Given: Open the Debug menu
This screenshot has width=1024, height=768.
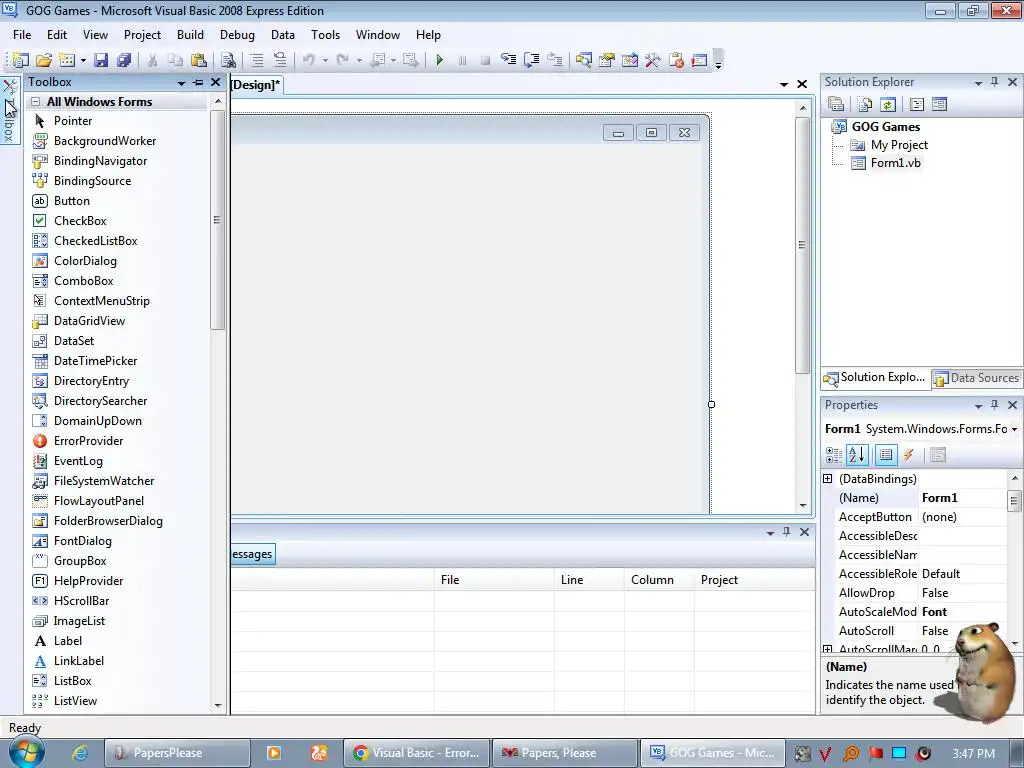Looking at the screenshot, I should [x=237, y=35].
